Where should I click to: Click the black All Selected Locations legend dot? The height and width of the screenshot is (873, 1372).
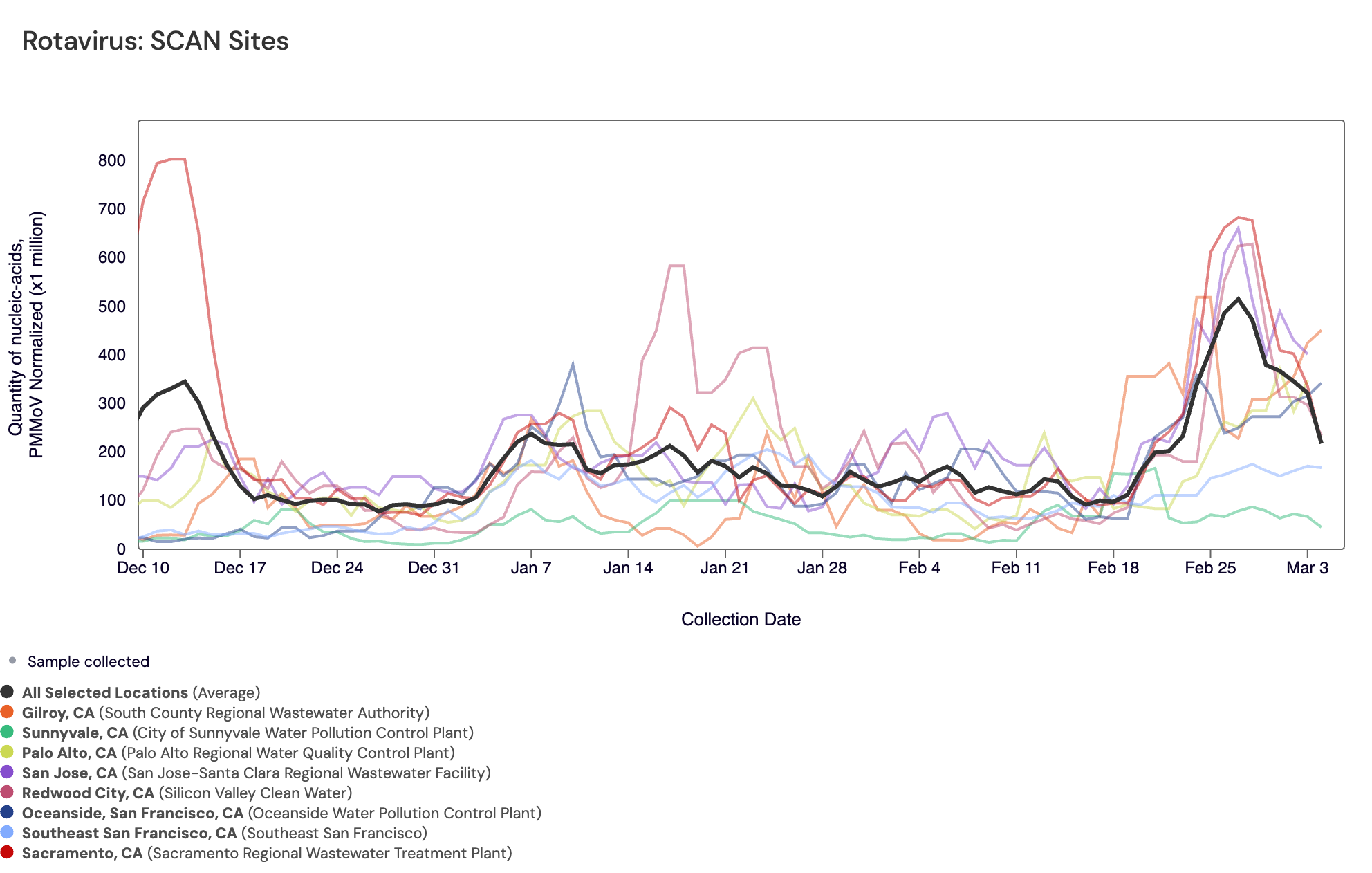[x=8, y=692]
